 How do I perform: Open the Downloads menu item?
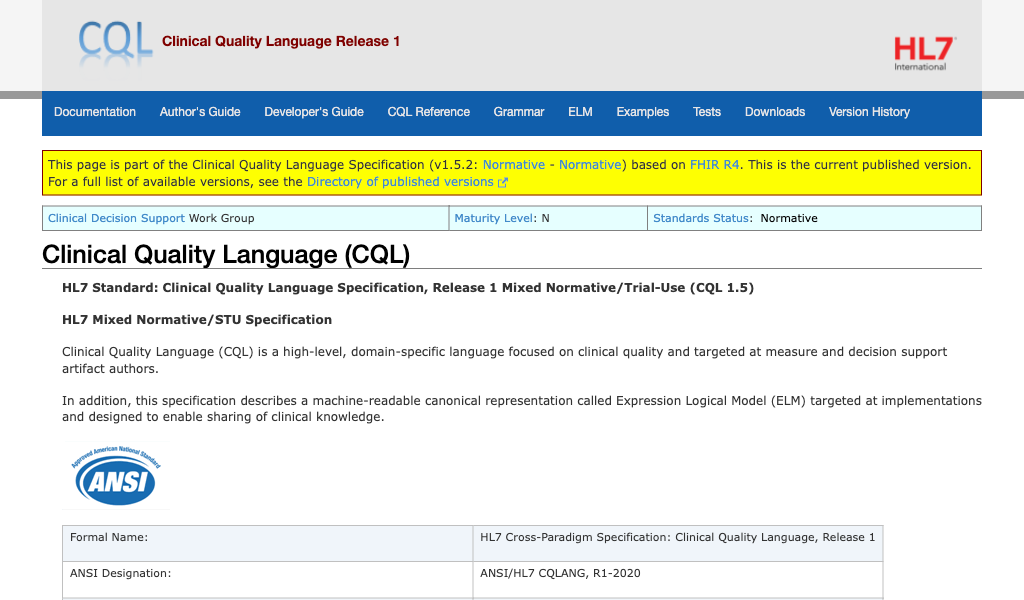[x=775, y=112]
